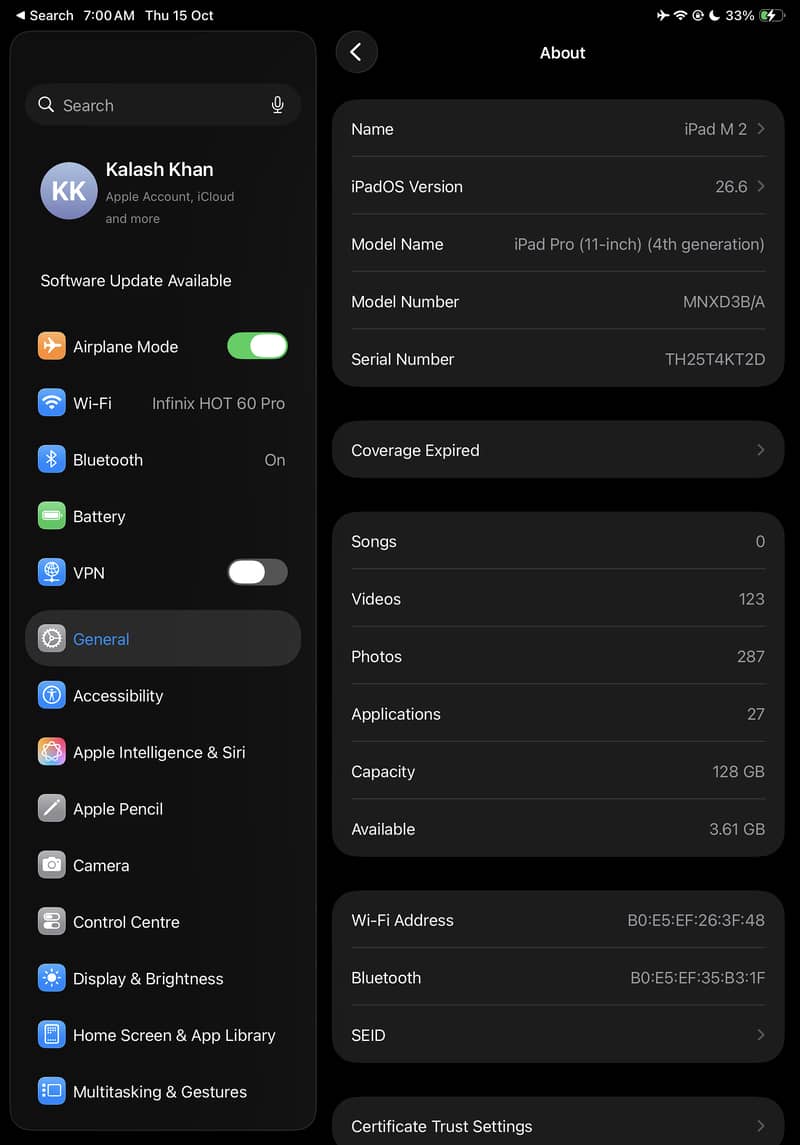Open the iPadOS Version row chevron
Viewport: 800px width, 1145px height.
761,186
